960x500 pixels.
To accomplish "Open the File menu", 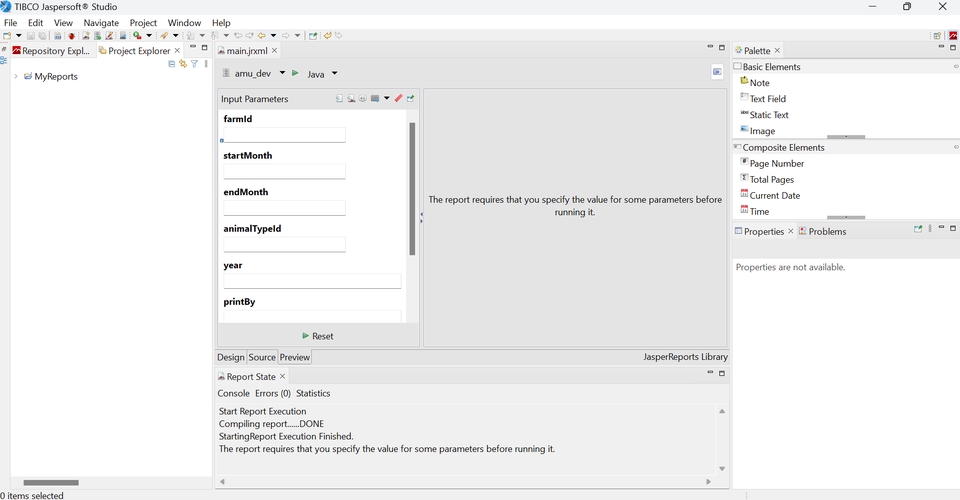I will click(x=10, y=23).
